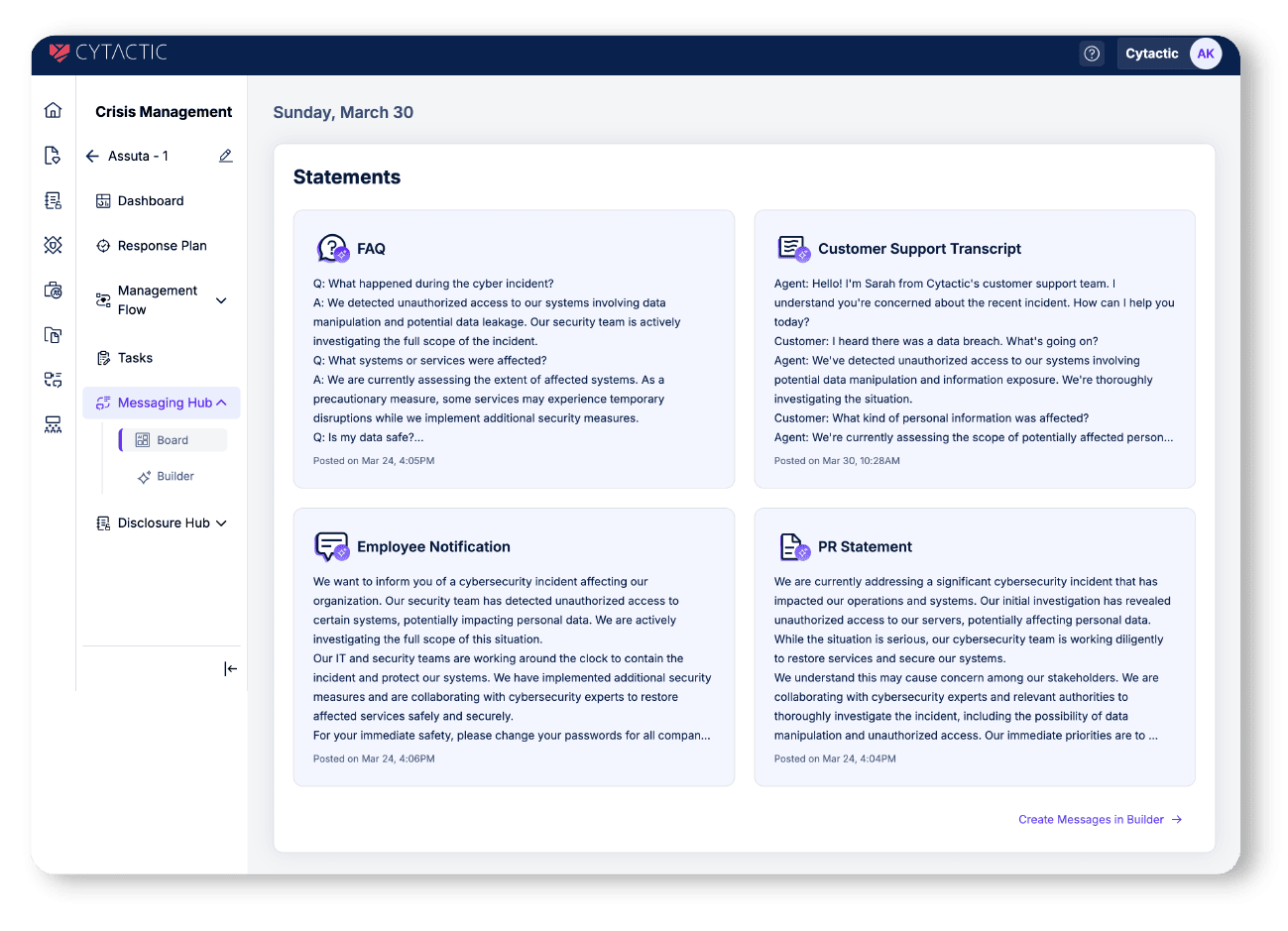Click Create Messages in Builder link
Image resolution: width=1288 pixels, height=931 pixels.
click(1101, 820)
